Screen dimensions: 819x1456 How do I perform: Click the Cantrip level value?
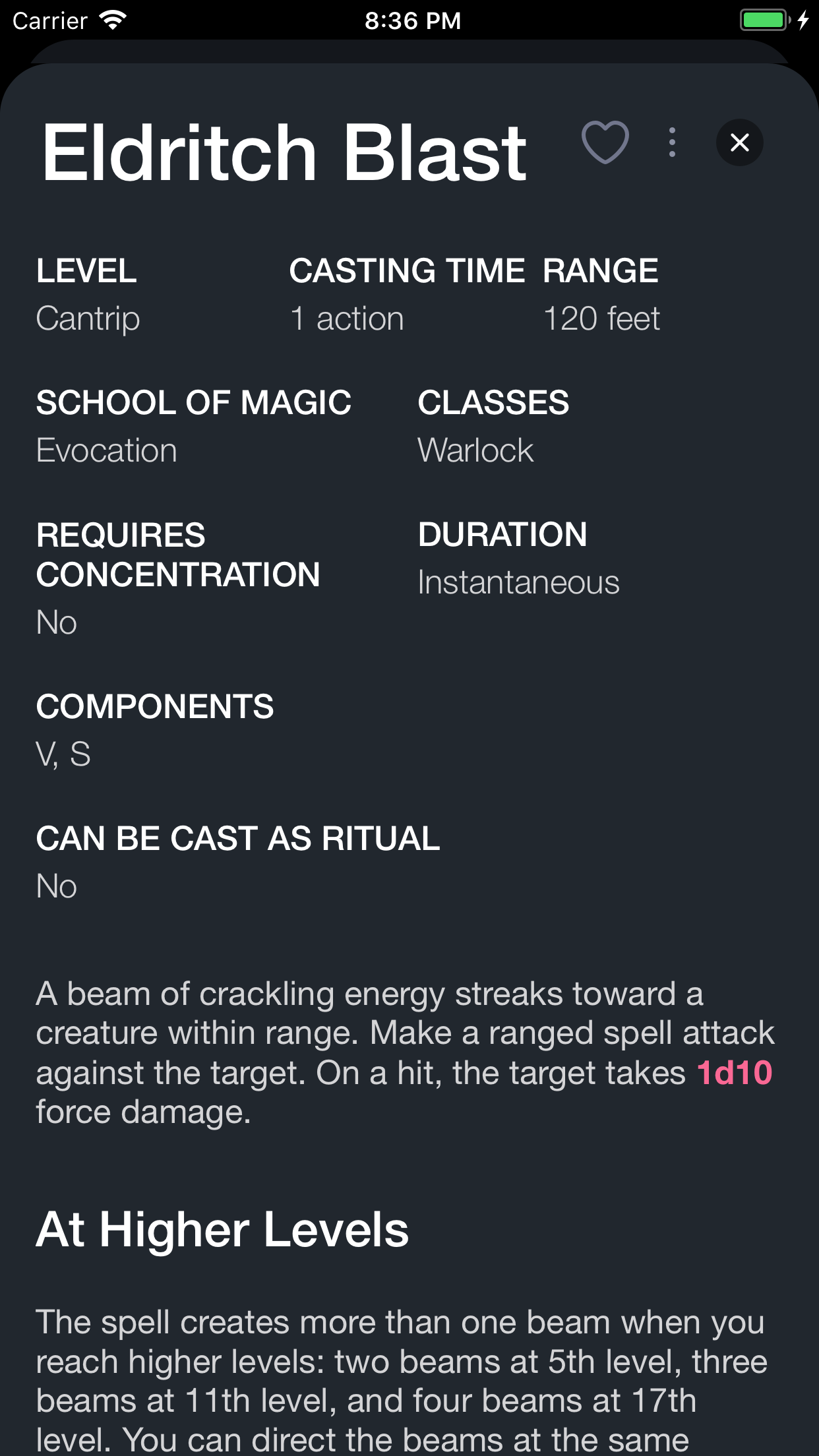coord(88,319)
